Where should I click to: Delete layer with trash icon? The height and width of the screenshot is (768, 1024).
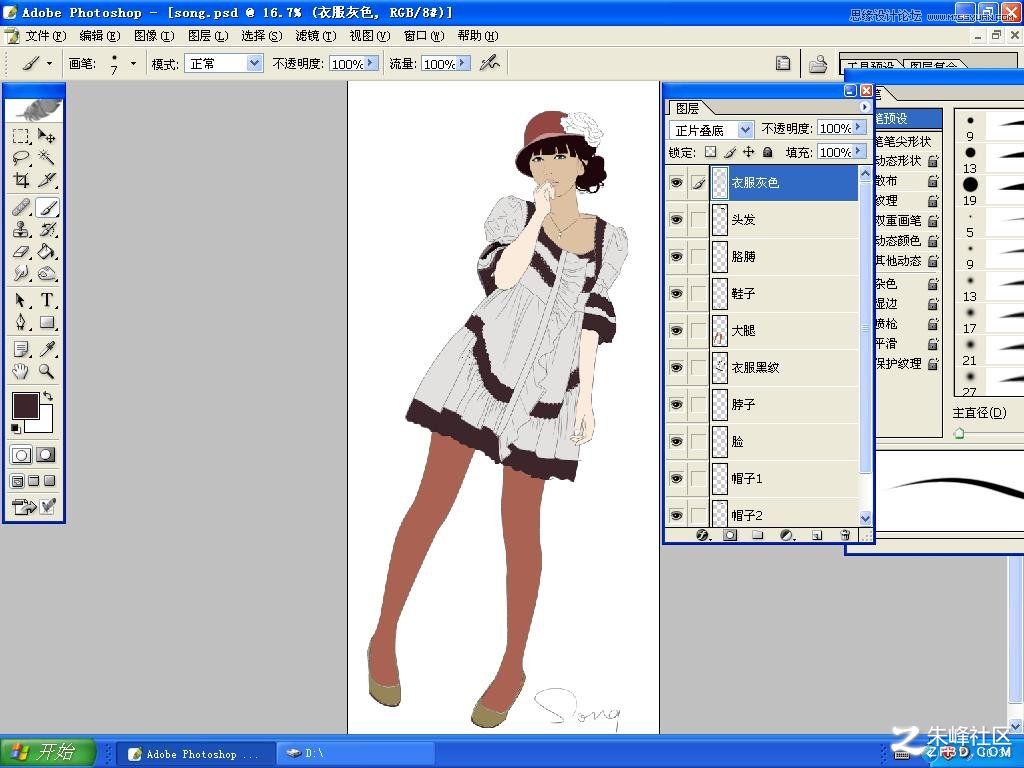[845, 535]
